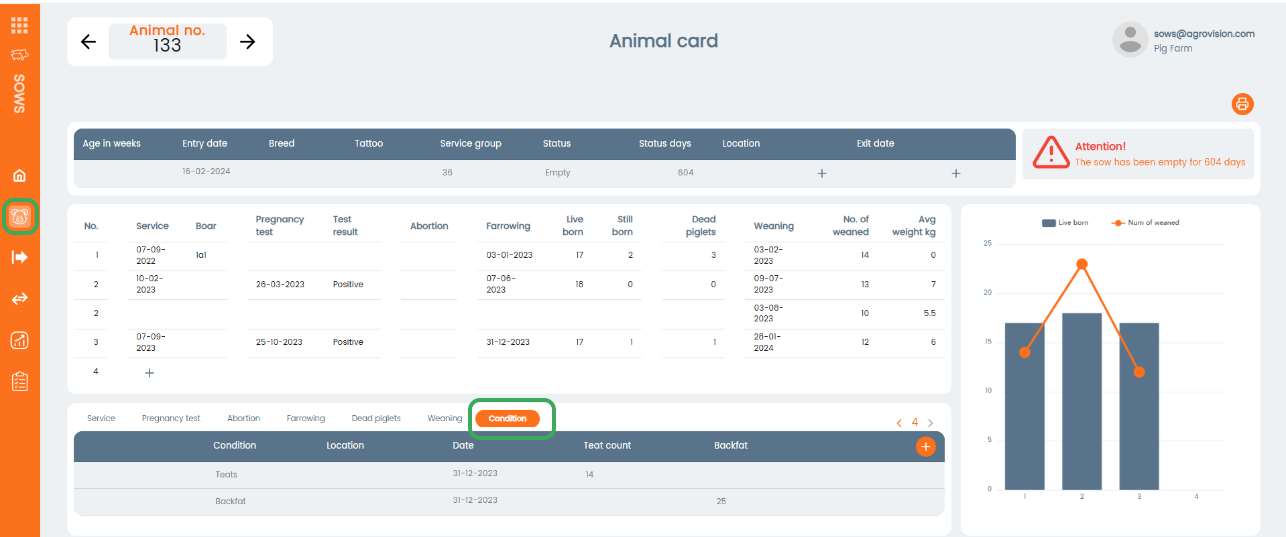Click the Age in weeks column header
The height and width of the screenshot is (537, 1286).
(111, 143)
